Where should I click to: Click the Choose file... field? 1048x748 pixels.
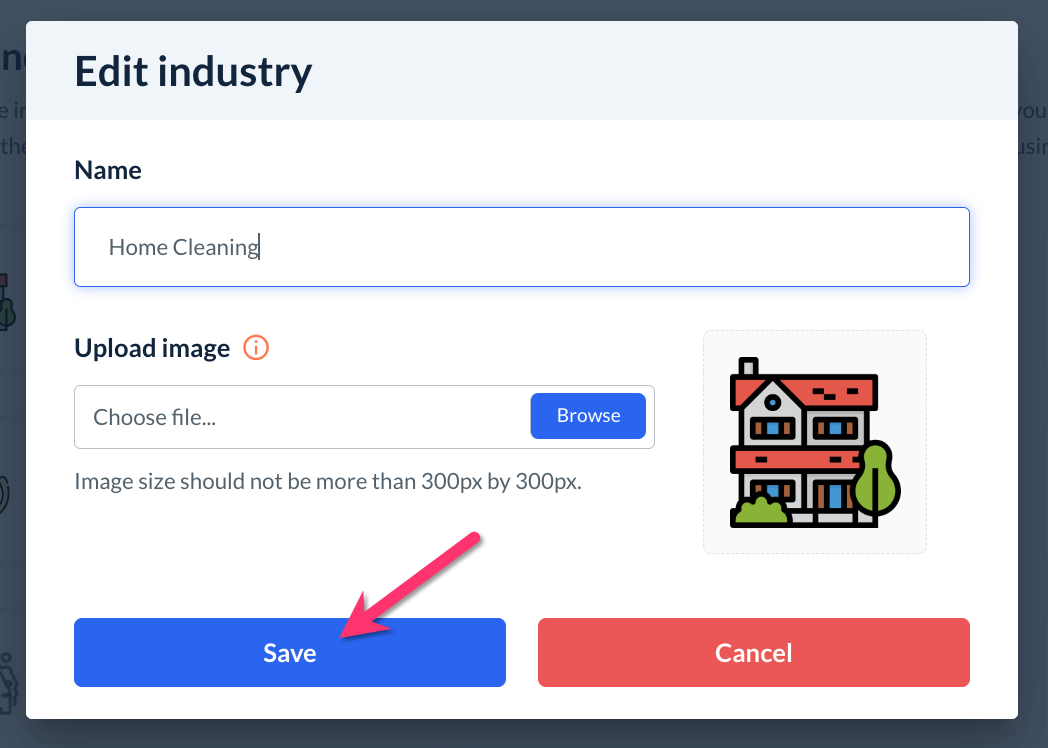300,417
